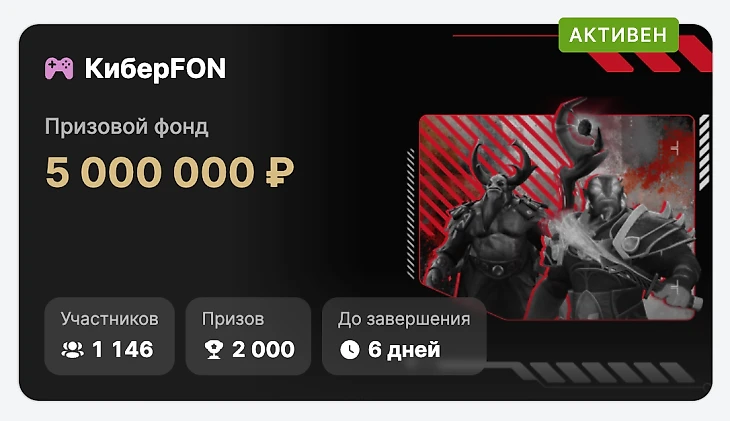Select the До завершения stat tile label

404,319
